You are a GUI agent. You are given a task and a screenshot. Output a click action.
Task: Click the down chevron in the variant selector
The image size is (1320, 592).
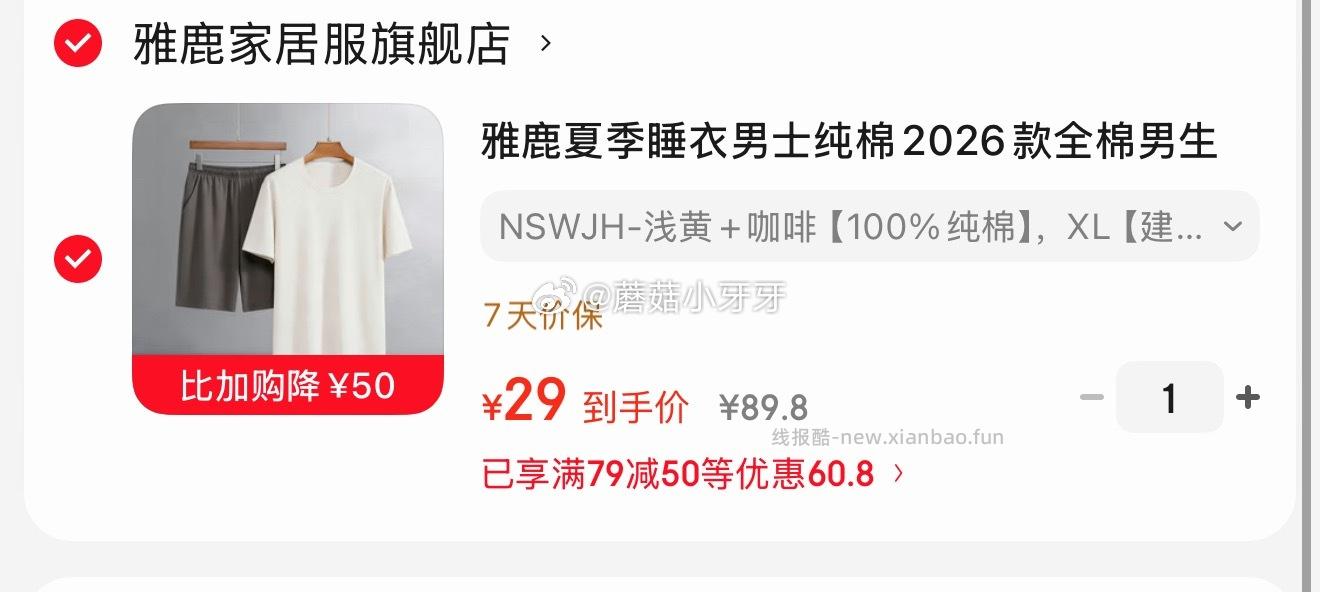[1233, 227]
